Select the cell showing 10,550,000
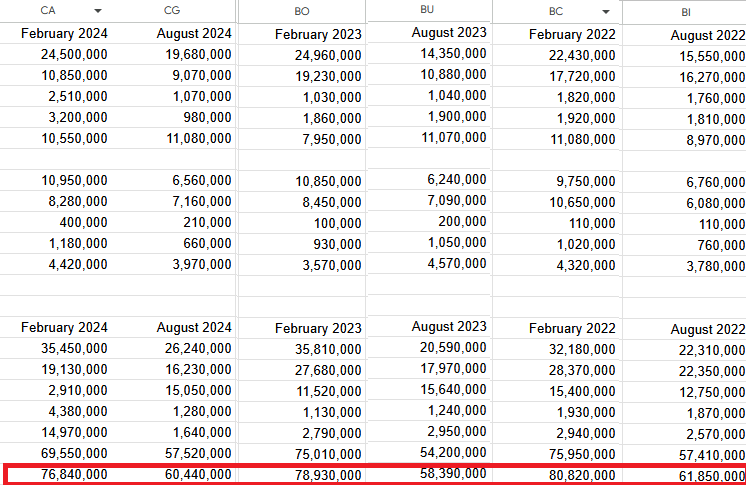 tap(74, 139)
